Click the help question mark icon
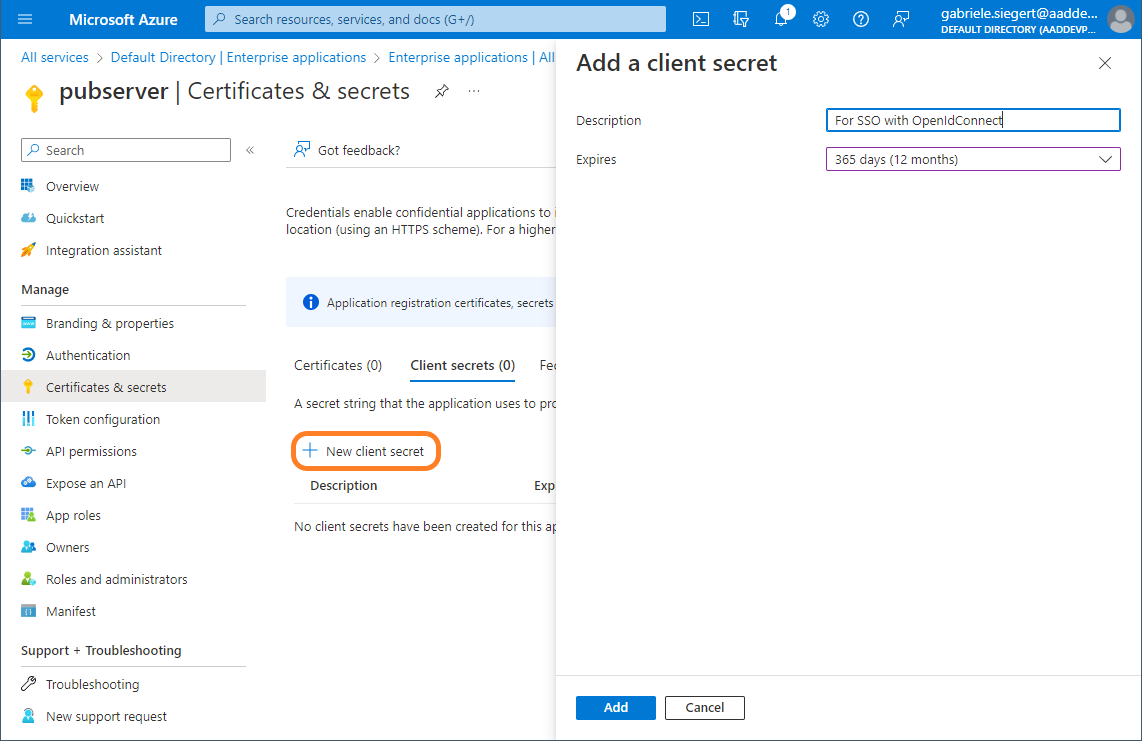Viewport: 1142px width, 741px height. coord(861,19)
